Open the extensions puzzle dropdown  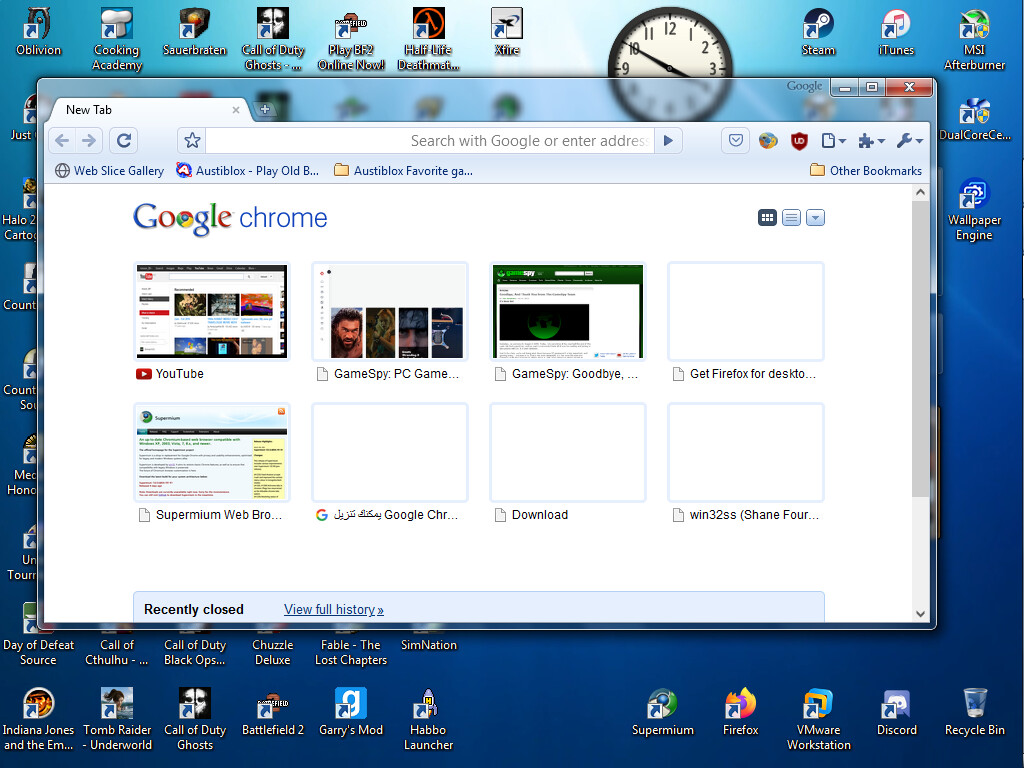point(871,140)
